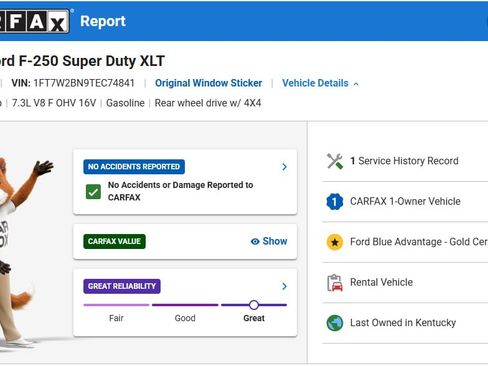Image resolution: width=488 pixels, height=366 pixels.
Task: Click the GREAT RELIABILITY badge
Action: pyautogui.click(x=122, y=286)
